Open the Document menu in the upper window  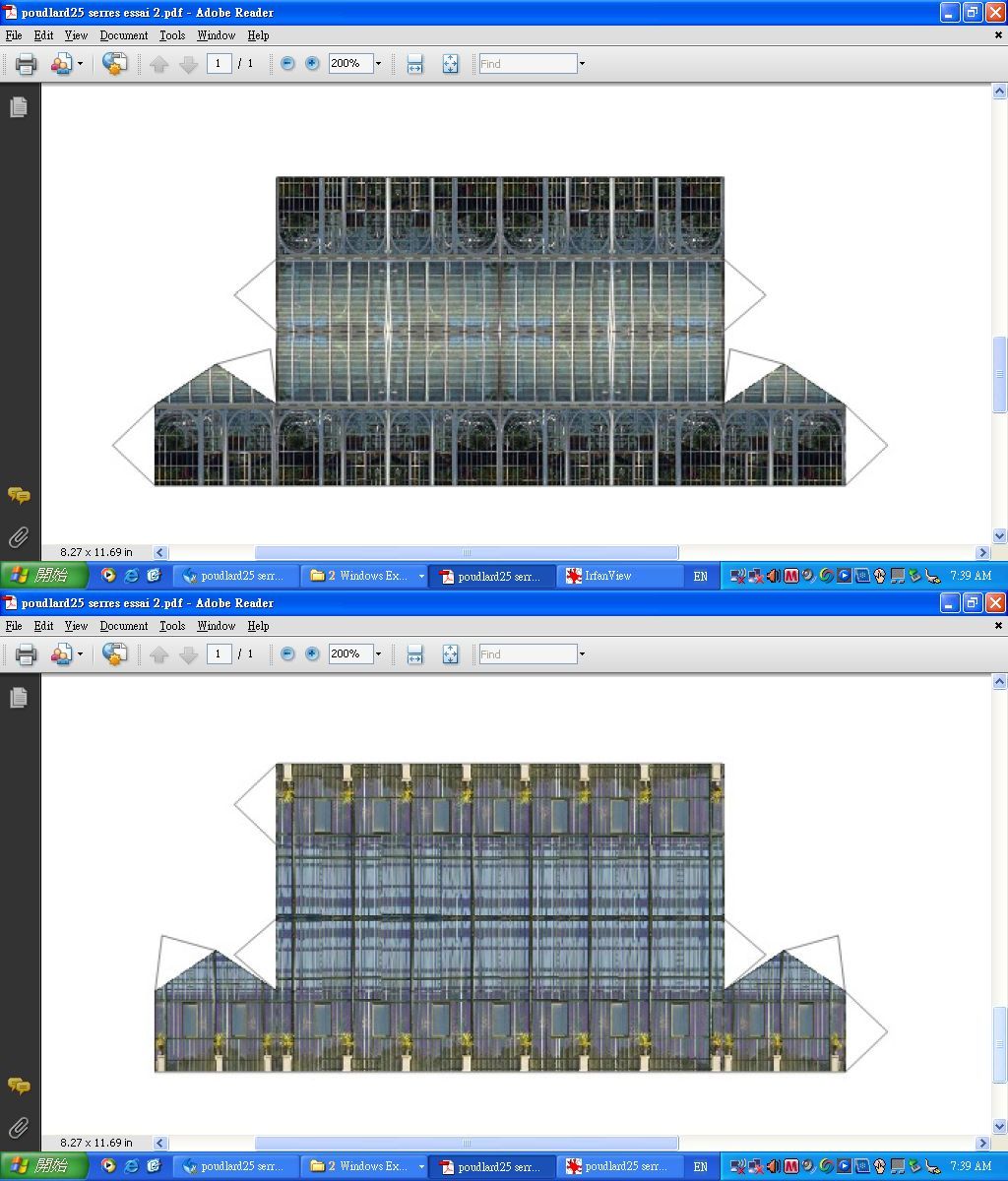click(x=123, y=35)
